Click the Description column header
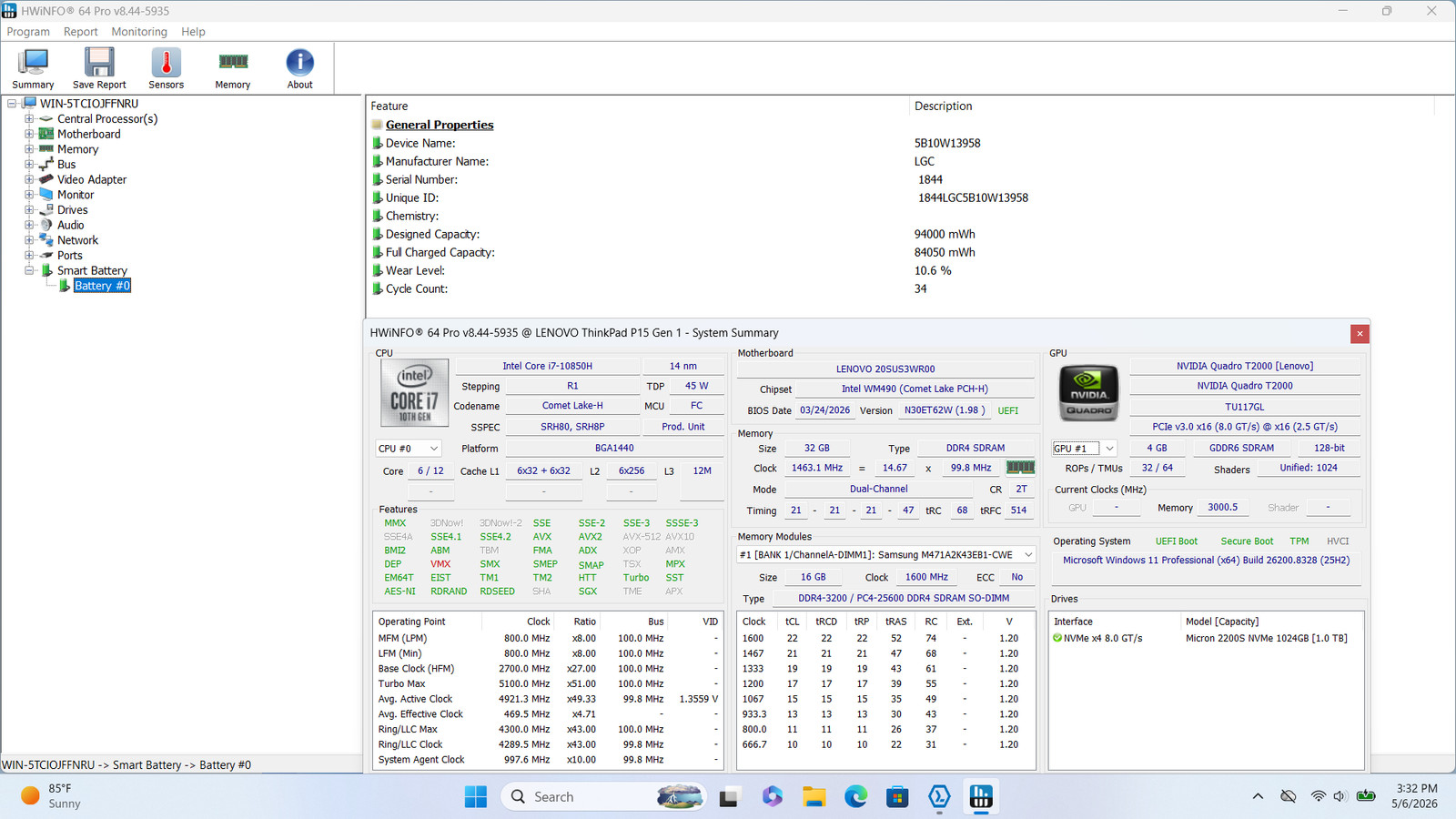The image size is (1456, 819). tap(1173, 106)
